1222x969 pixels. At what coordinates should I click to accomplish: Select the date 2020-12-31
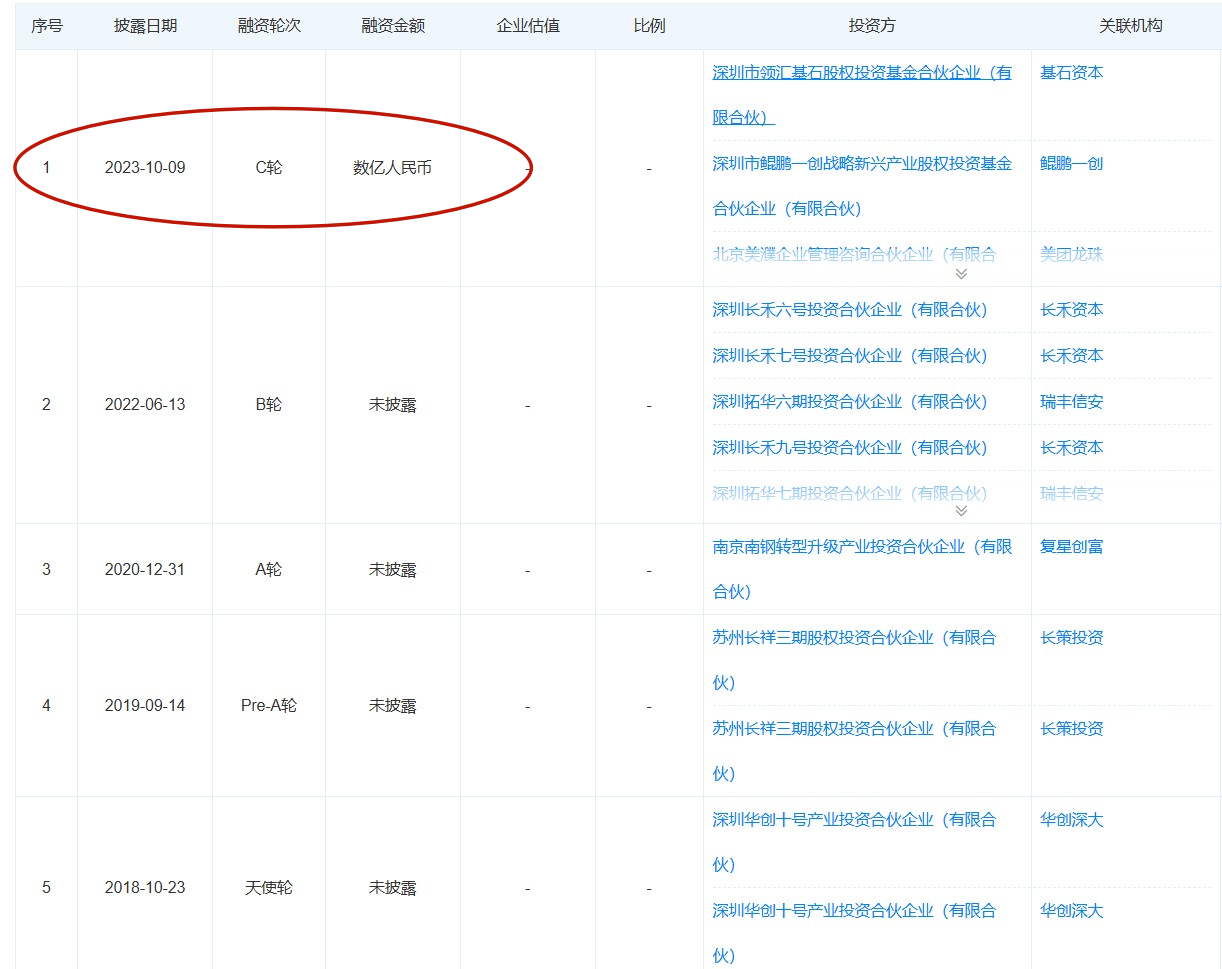145,570
